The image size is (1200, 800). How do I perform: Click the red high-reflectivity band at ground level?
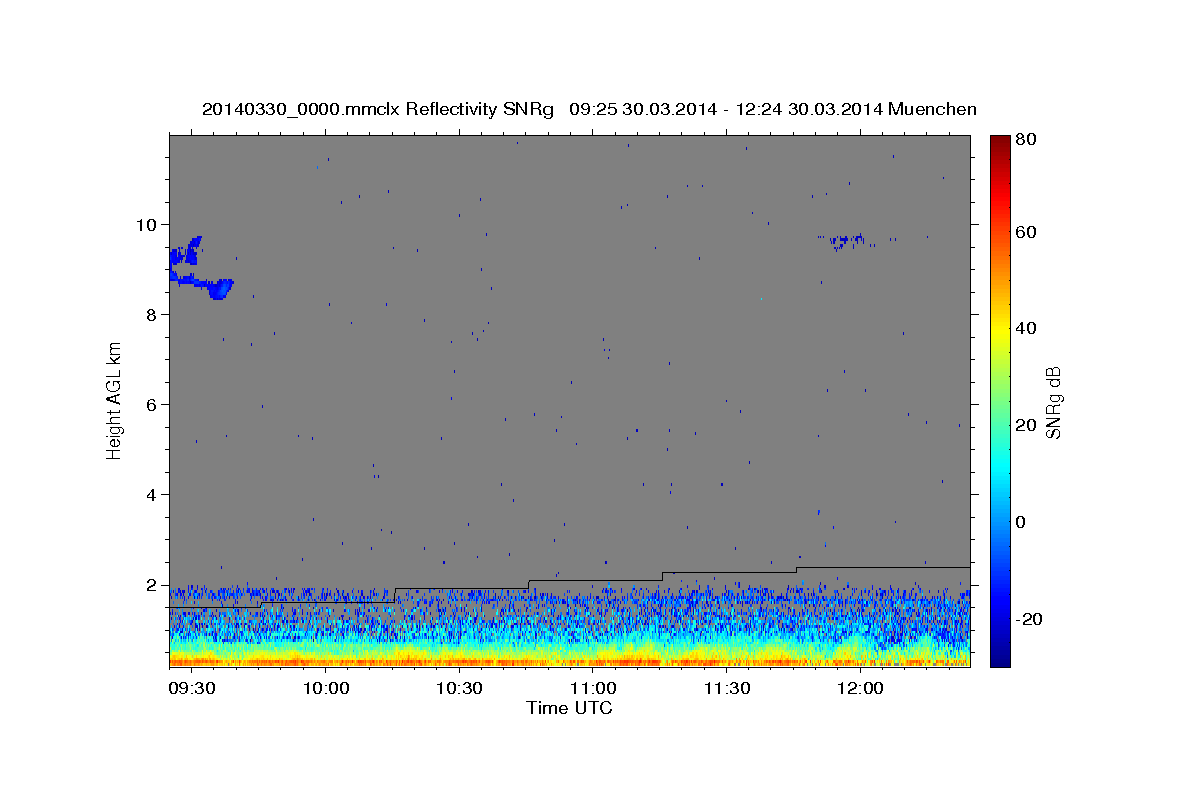[569, 661]
